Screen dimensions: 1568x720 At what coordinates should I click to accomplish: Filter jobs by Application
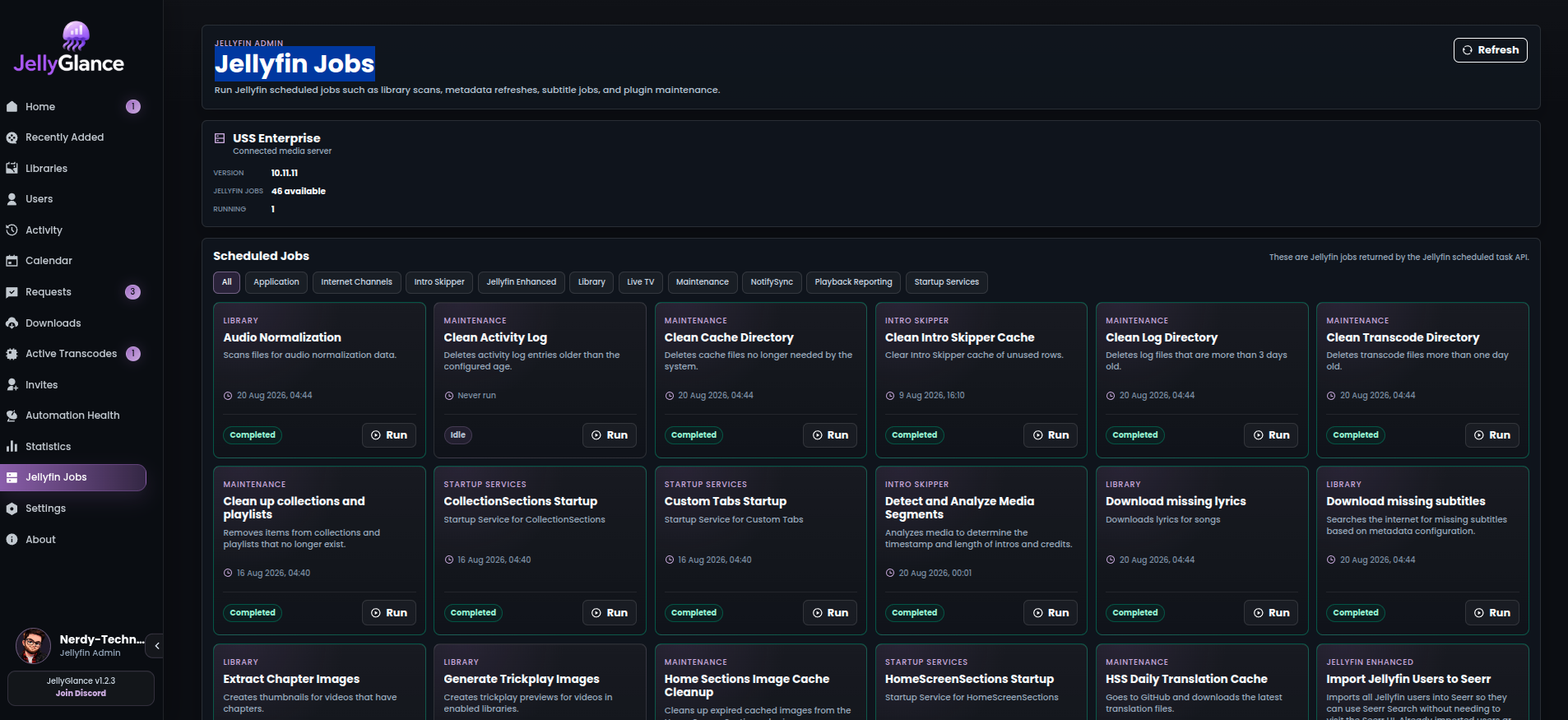pyautogui.click(x=276, y=282)
